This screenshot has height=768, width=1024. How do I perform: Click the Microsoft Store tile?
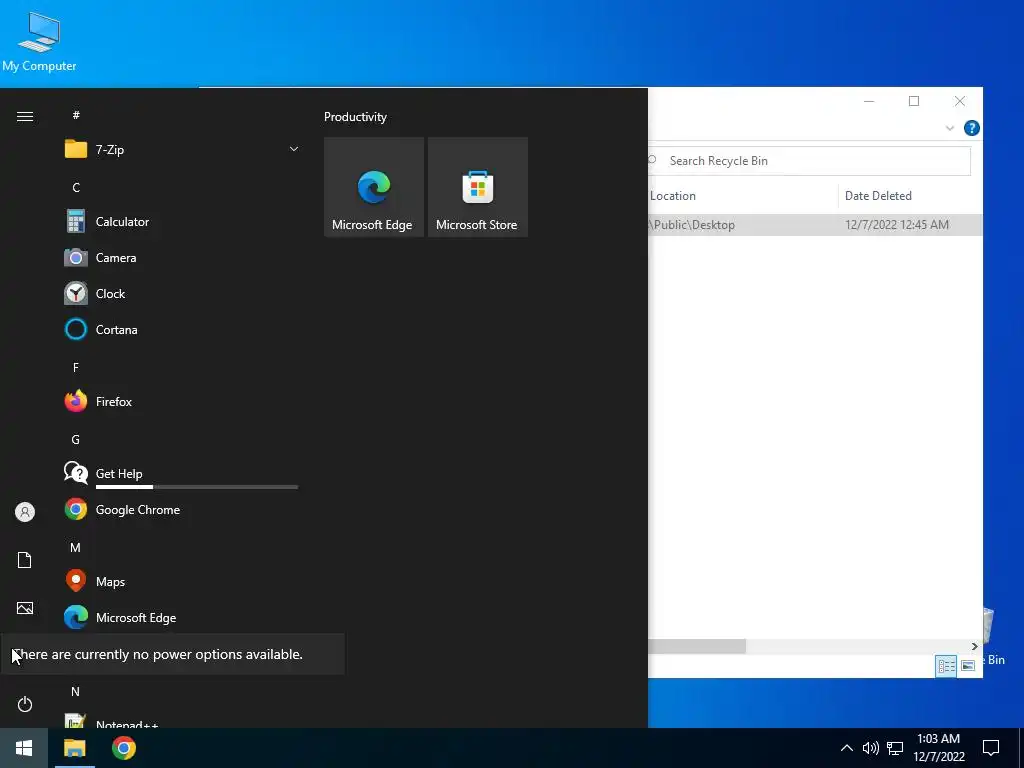477,187
